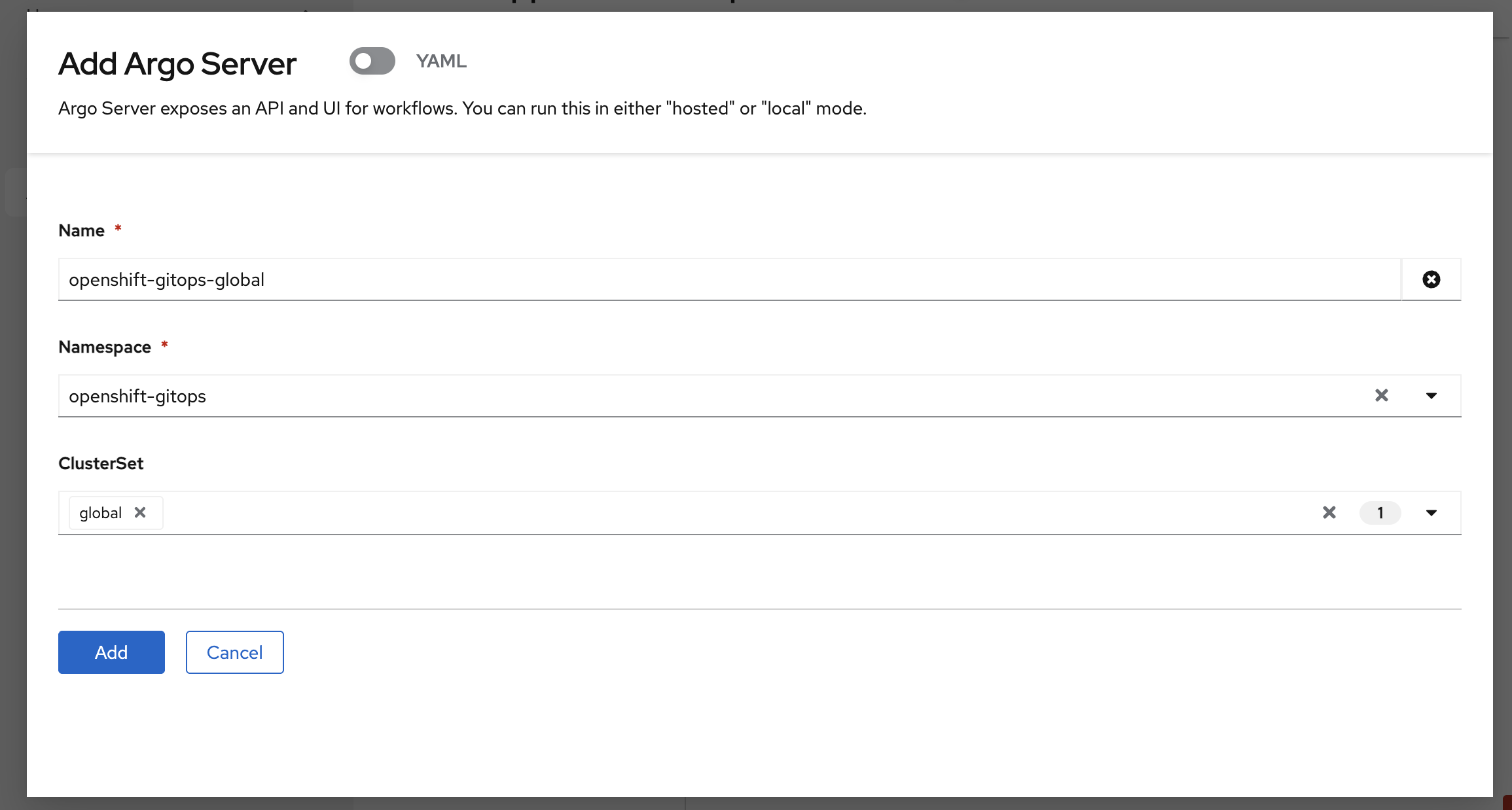Click the Namespace field label
Image resolution: width=1512 pixels, height=810 pixels.
click(x=105, y=347)
